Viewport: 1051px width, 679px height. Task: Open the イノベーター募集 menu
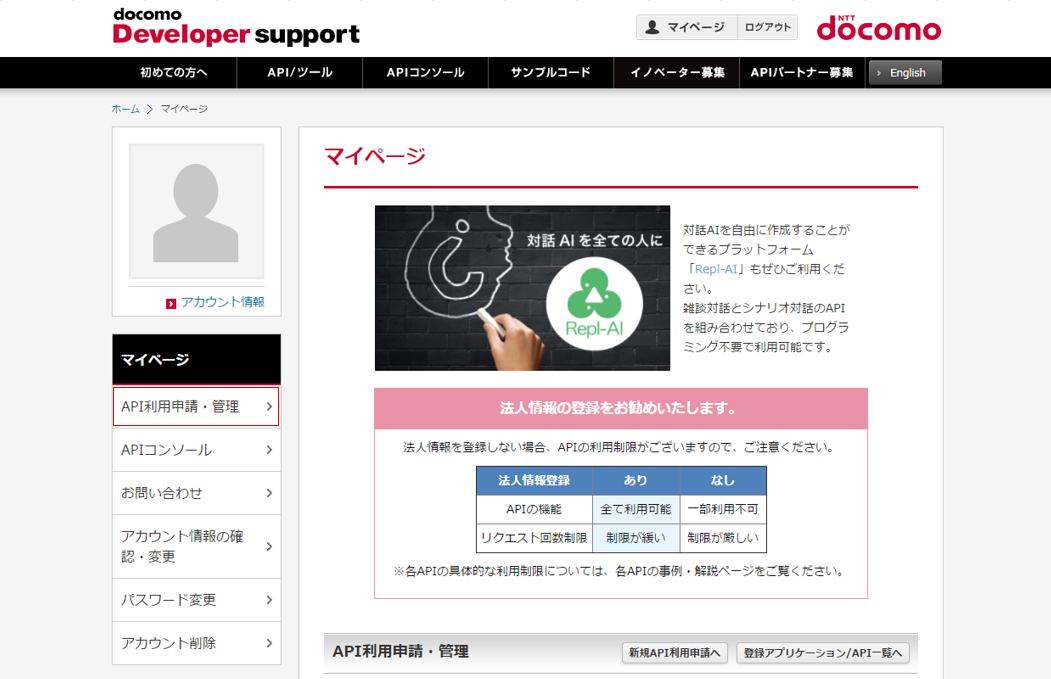tap(677, 72)
